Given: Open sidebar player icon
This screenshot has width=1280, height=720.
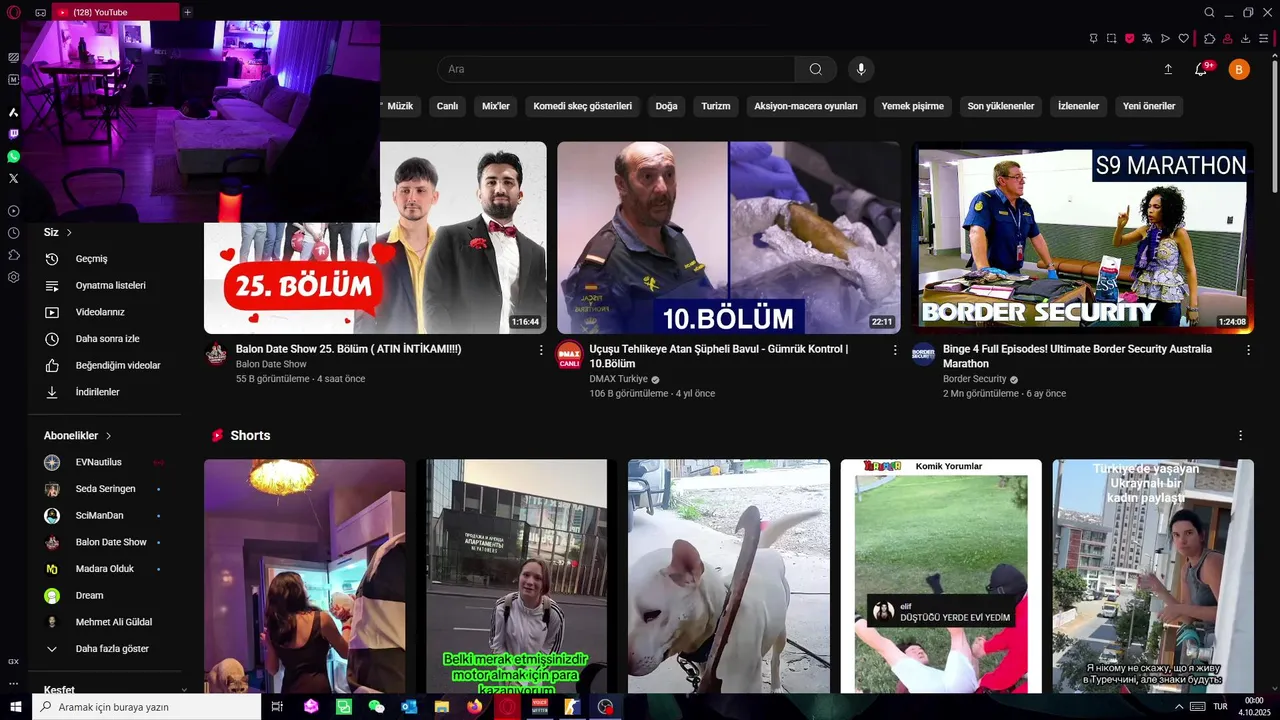Looking at the screenshot, I should tap(13, 211).
